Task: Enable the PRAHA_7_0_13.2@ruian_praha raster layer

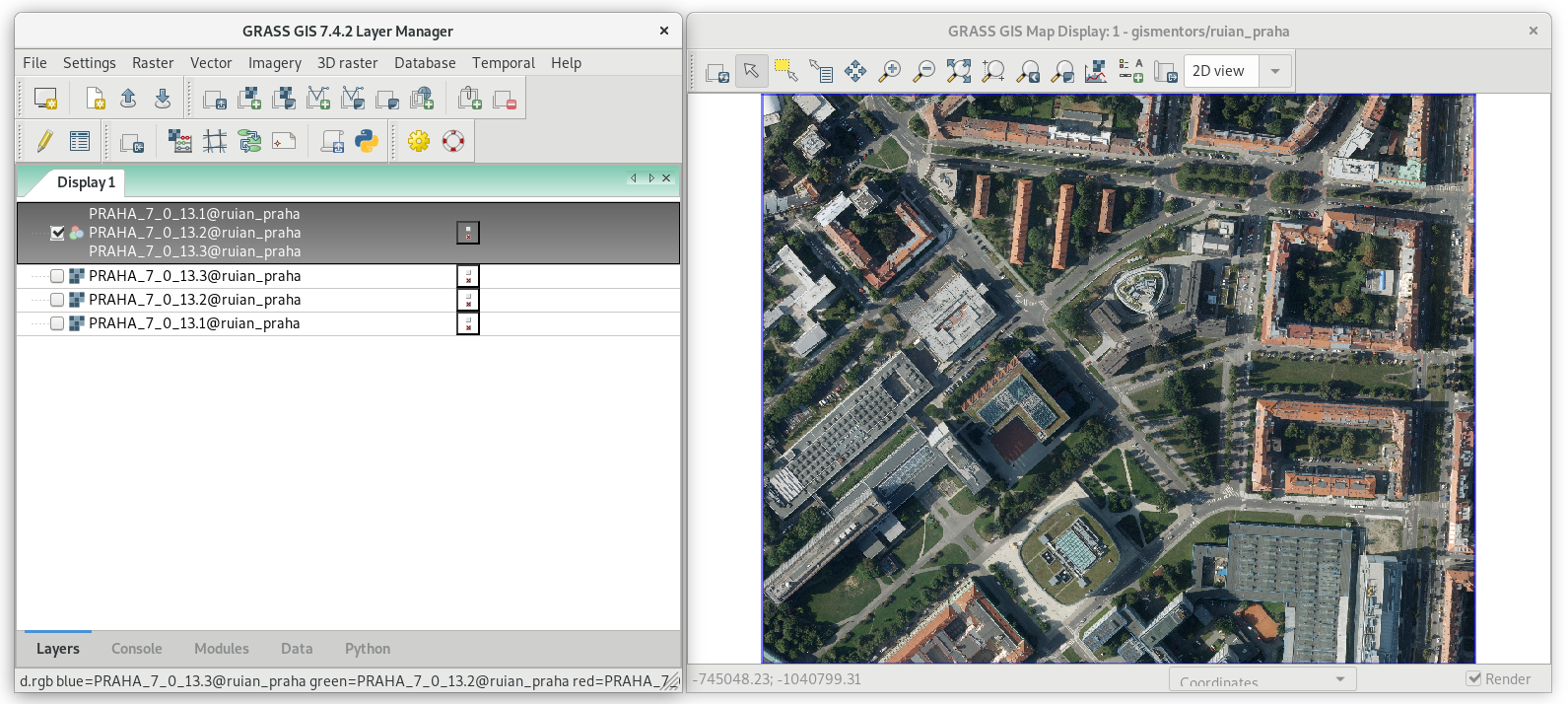Action: (x=57, y=300)
